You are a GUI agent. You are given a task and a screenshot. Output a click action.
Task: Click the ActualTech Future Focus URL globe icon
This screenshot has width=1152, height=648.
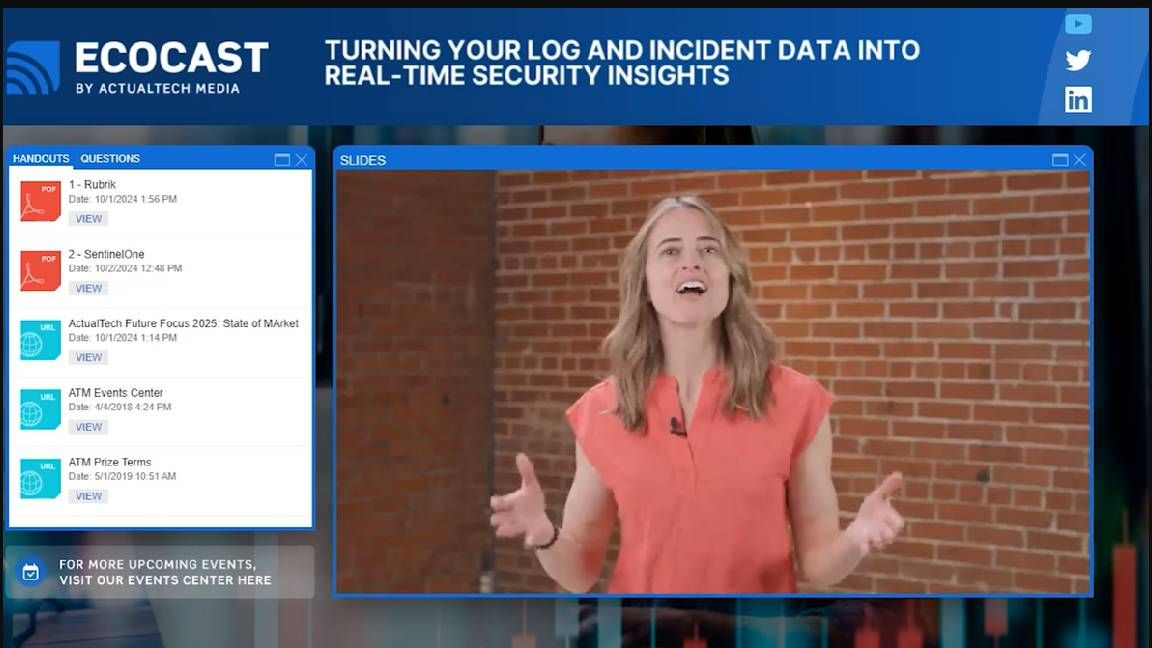(39, 340)
